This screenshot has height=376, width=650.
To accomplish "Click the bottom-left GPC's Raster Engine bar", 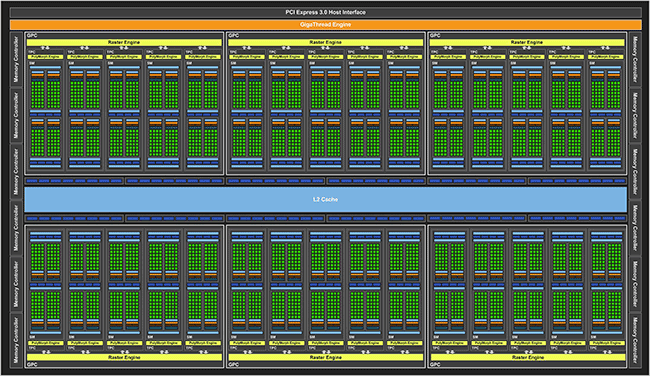I will (x=124, y=357).
